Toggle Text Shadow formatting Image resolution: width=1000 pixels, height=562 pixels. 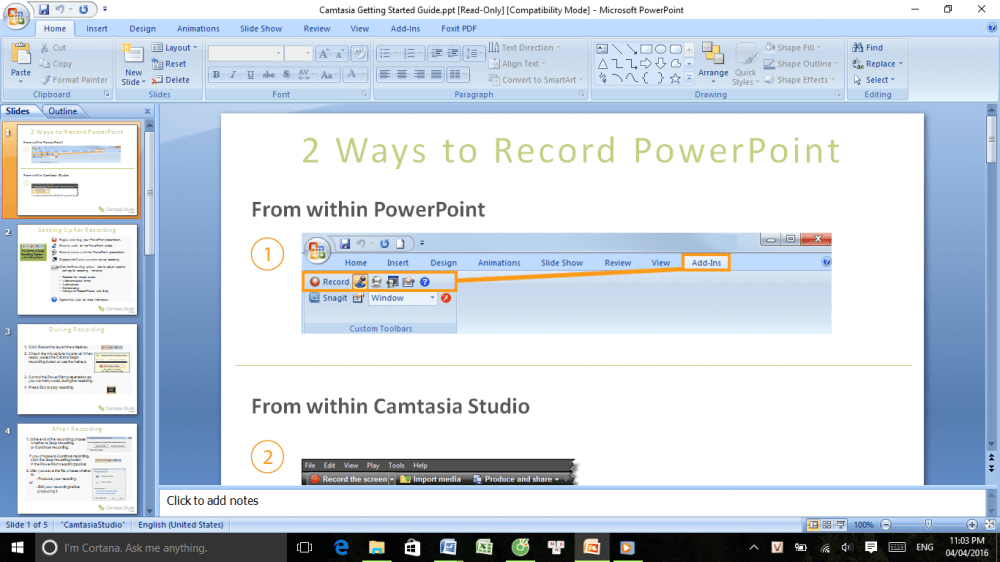pyautogui.click(x=286, y=75)
